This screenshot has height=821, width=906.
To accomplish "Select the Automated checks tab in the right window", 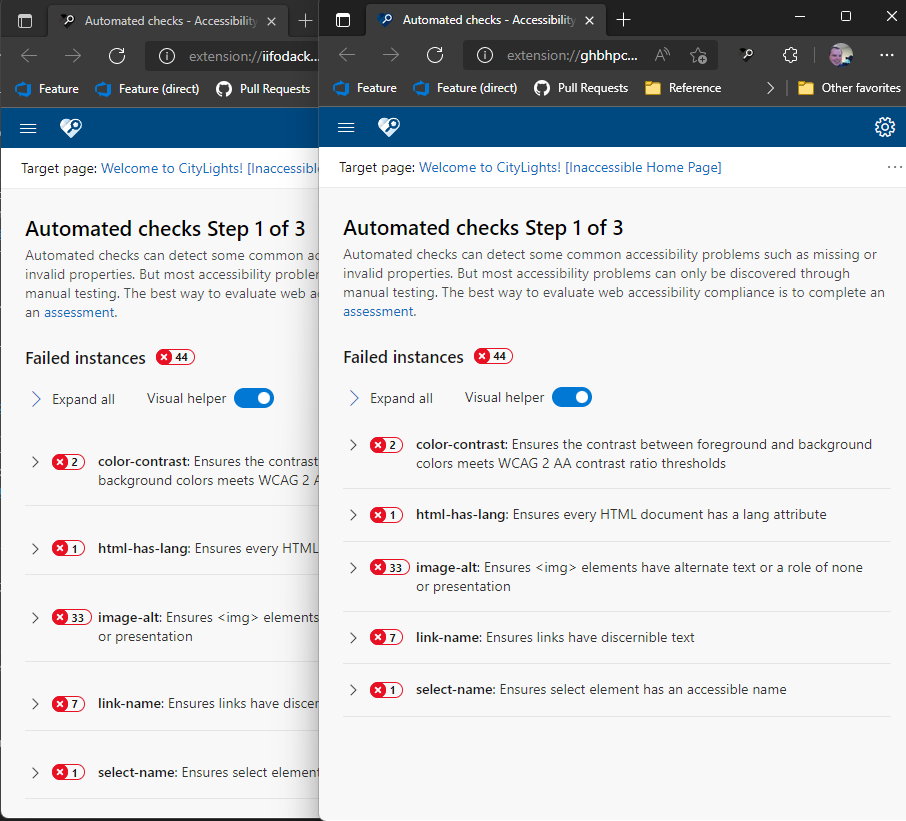I will tap(485, 20).
